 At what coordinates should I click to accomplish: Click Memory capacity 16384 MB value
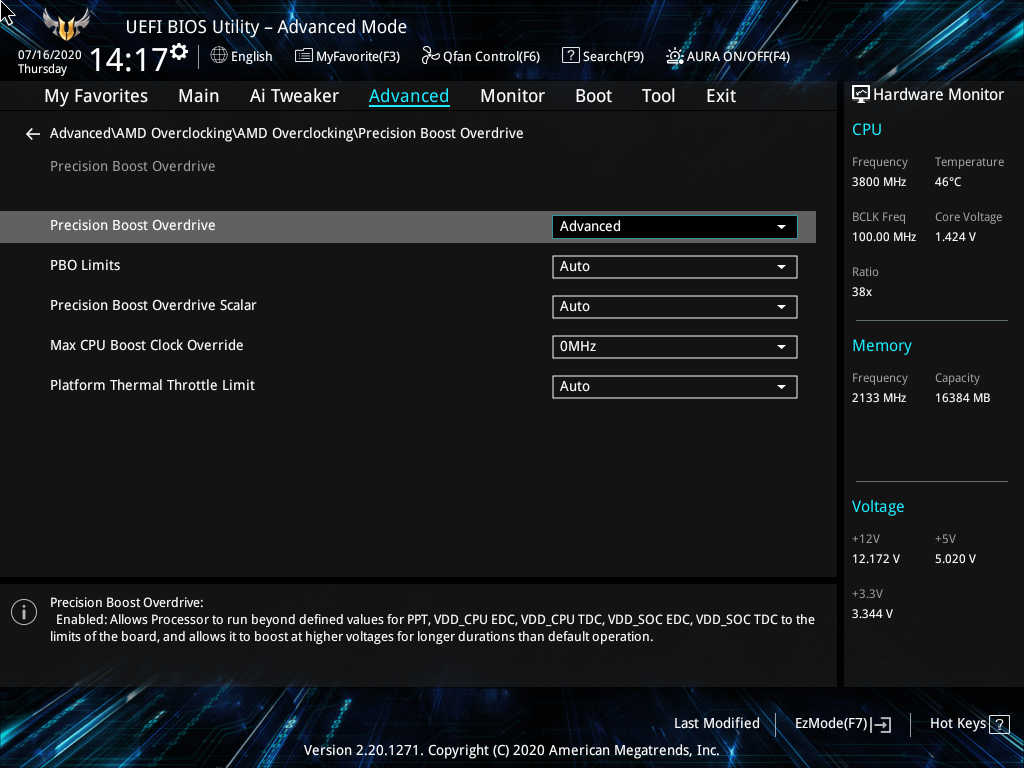(x=962, y=398)
